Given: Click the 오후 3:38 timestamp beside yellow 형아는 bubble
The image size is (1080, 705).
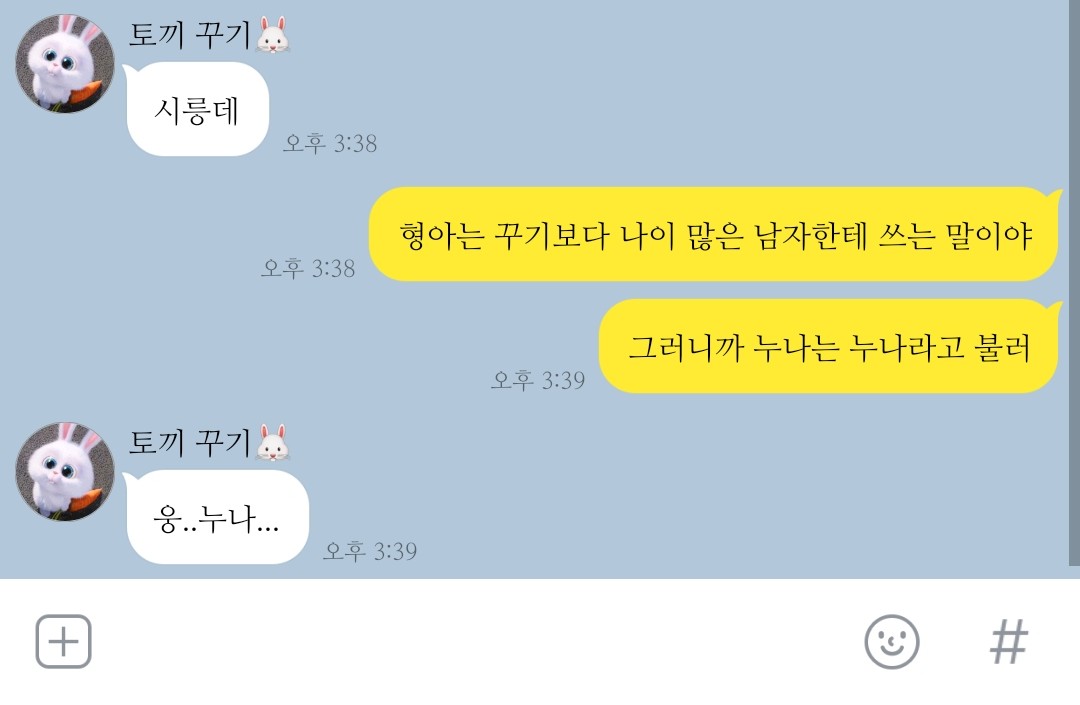Looking at the screenshot, I should pyautogui.click(x=308, y=268).
